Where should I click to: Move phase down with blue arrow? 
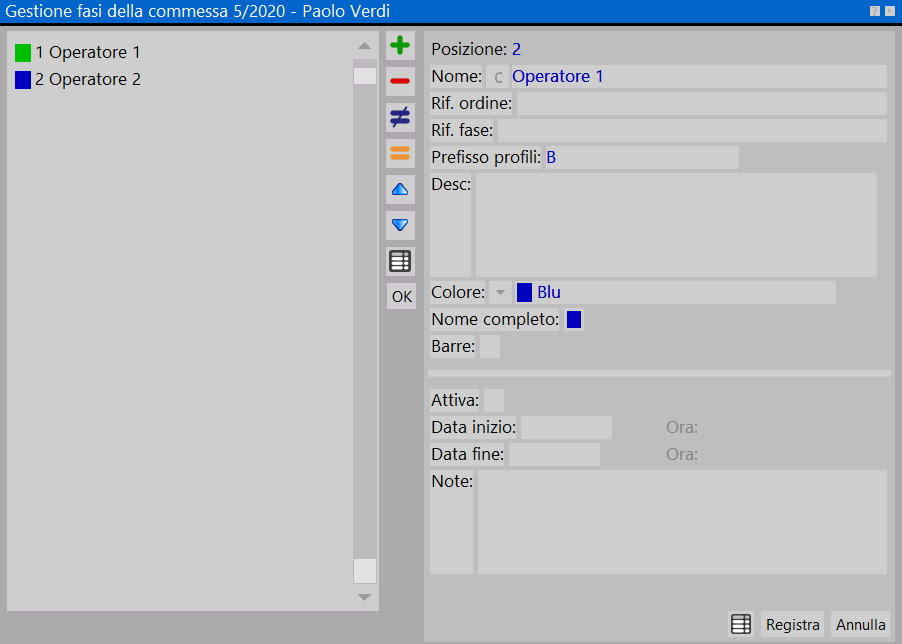pyautogui.click(x=400, y=225)
